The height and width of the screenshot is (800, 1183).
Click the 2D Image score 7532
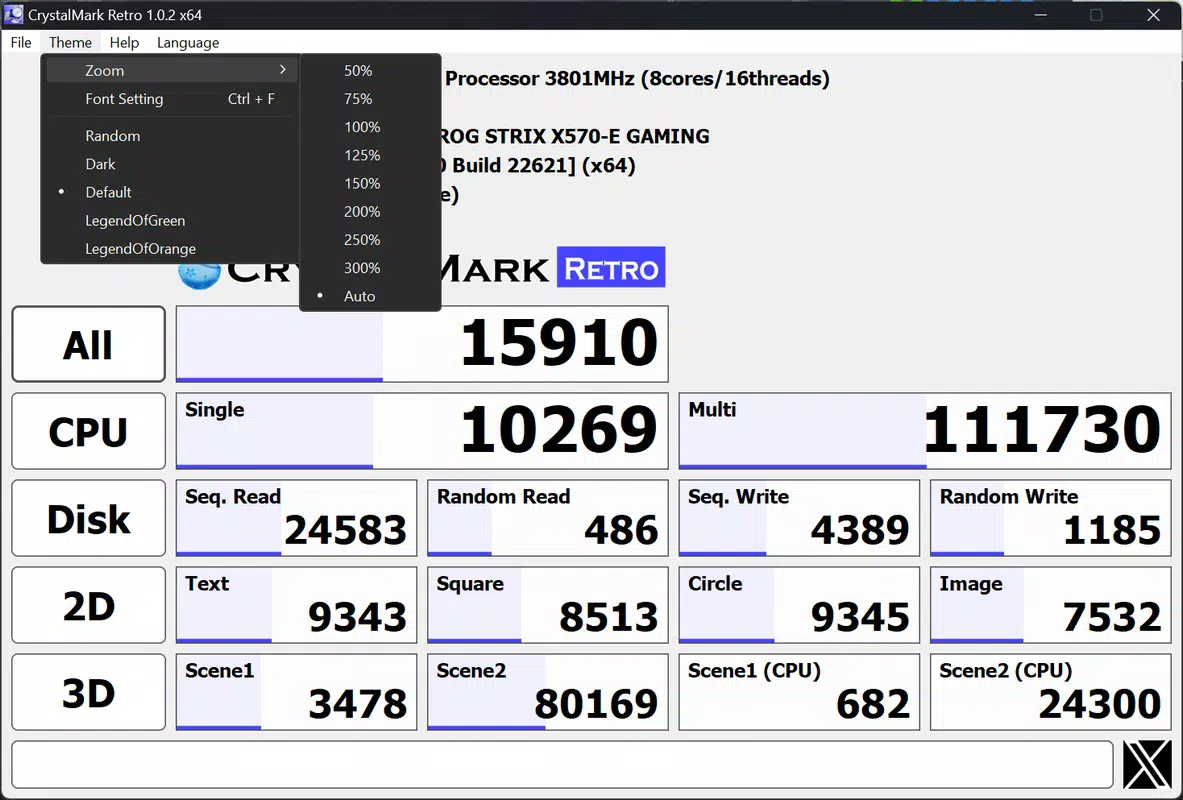[1051, 605]
